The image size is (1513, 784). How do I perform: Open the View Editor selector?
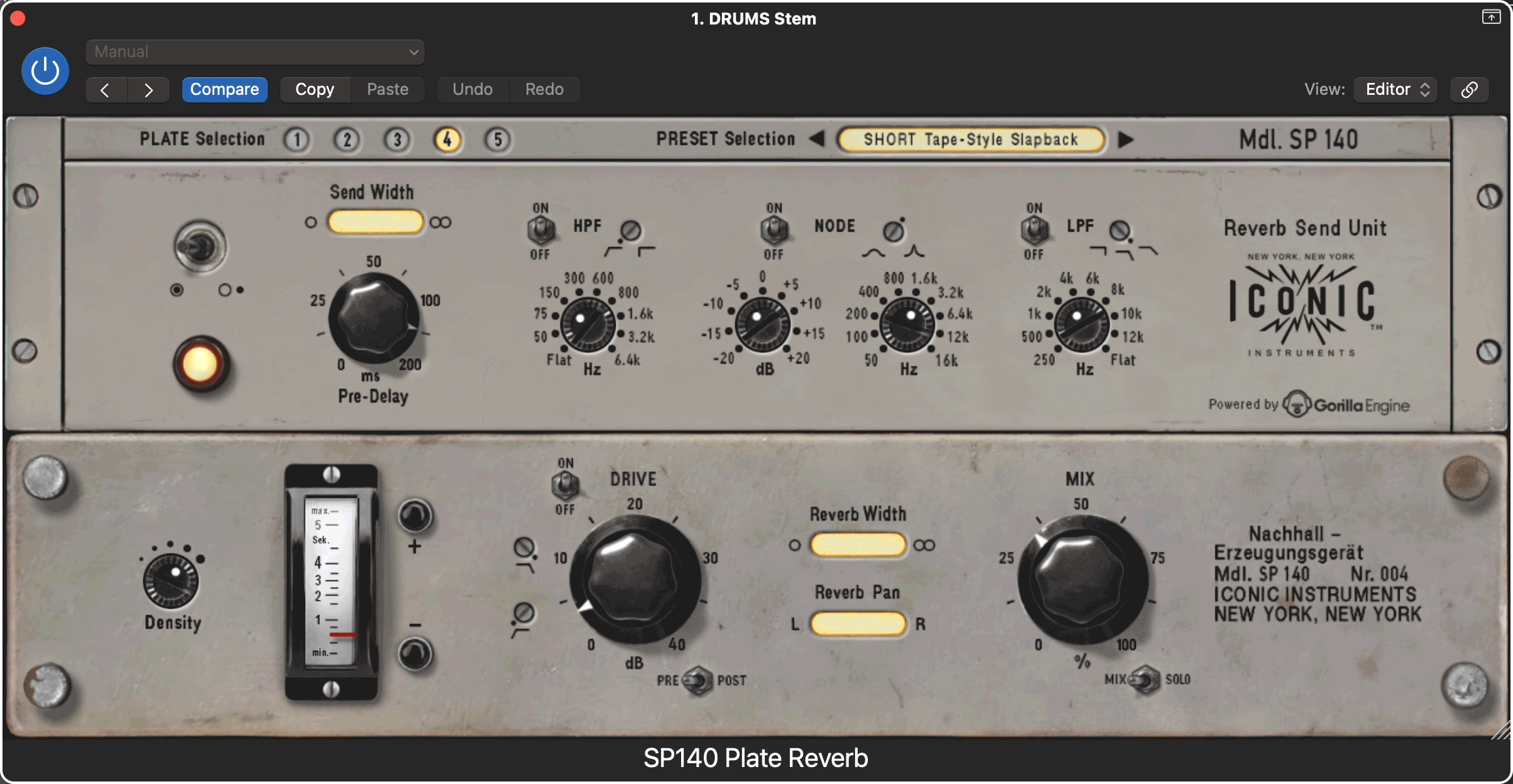(x=1394, y=89)
